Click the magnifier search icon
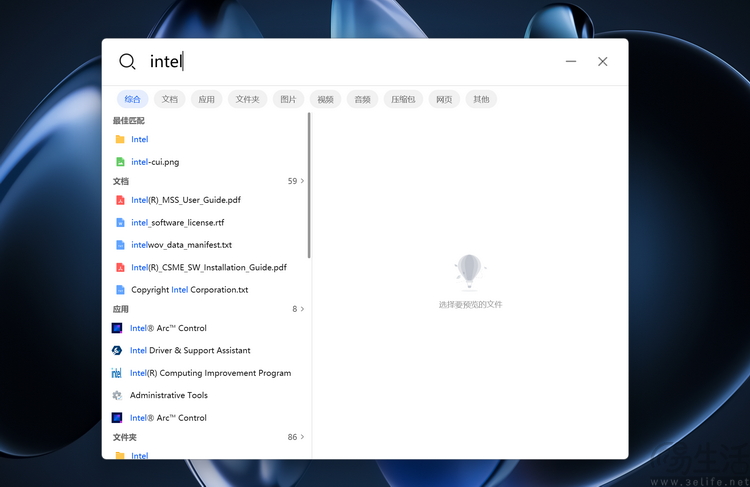This screenshot has width=750, height=487. 127,62
